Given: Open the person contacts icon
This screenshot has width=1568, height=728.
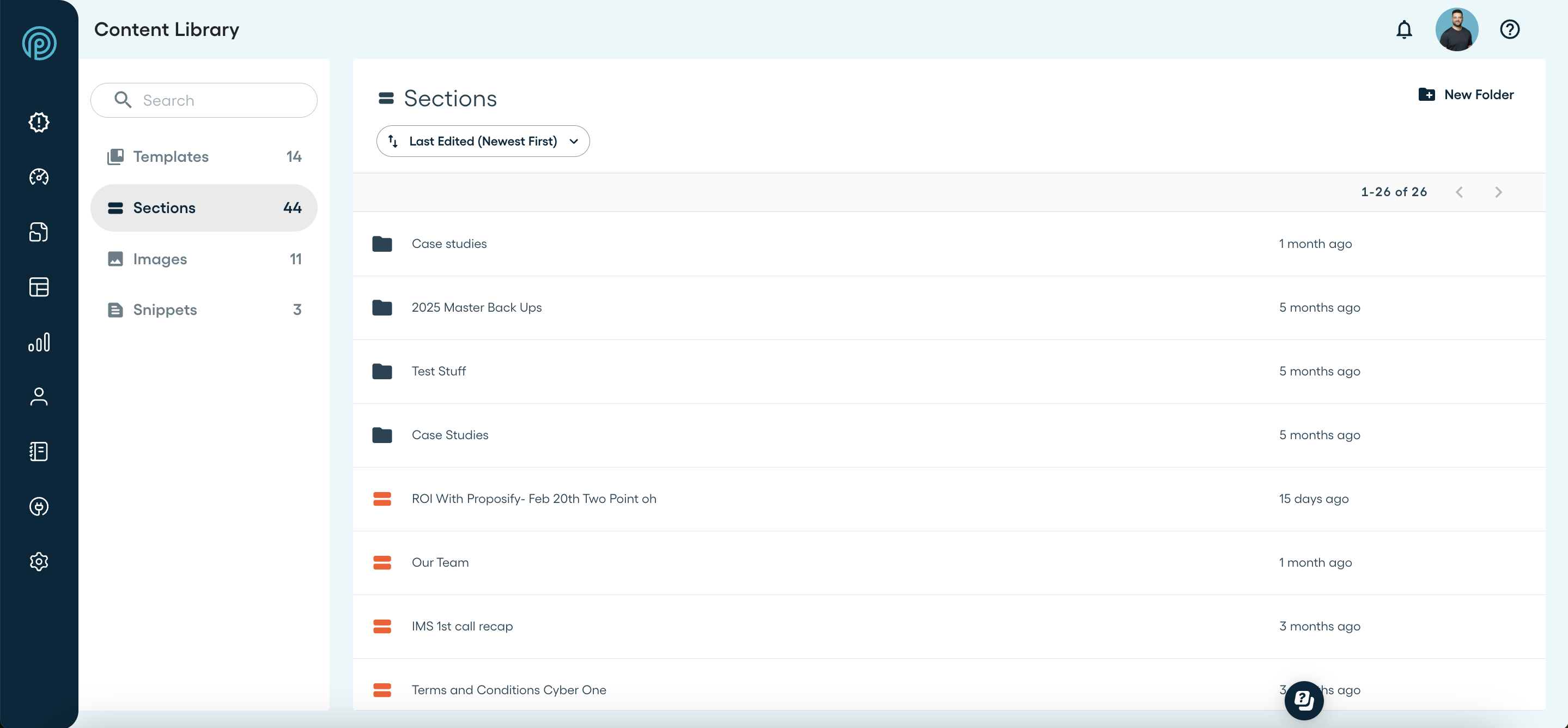Looking at the screenshot, I should [39, 397].
